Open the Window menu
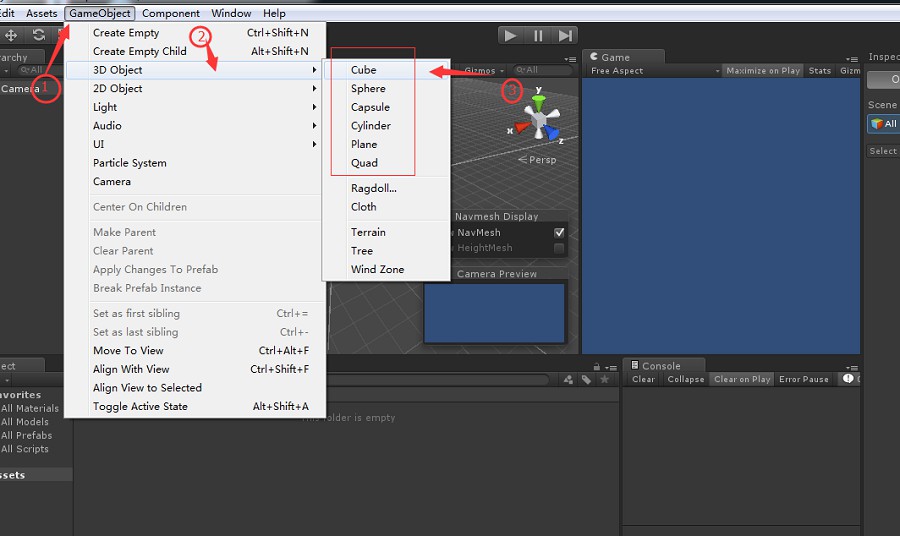900x536 pixels. pos(231,13)
